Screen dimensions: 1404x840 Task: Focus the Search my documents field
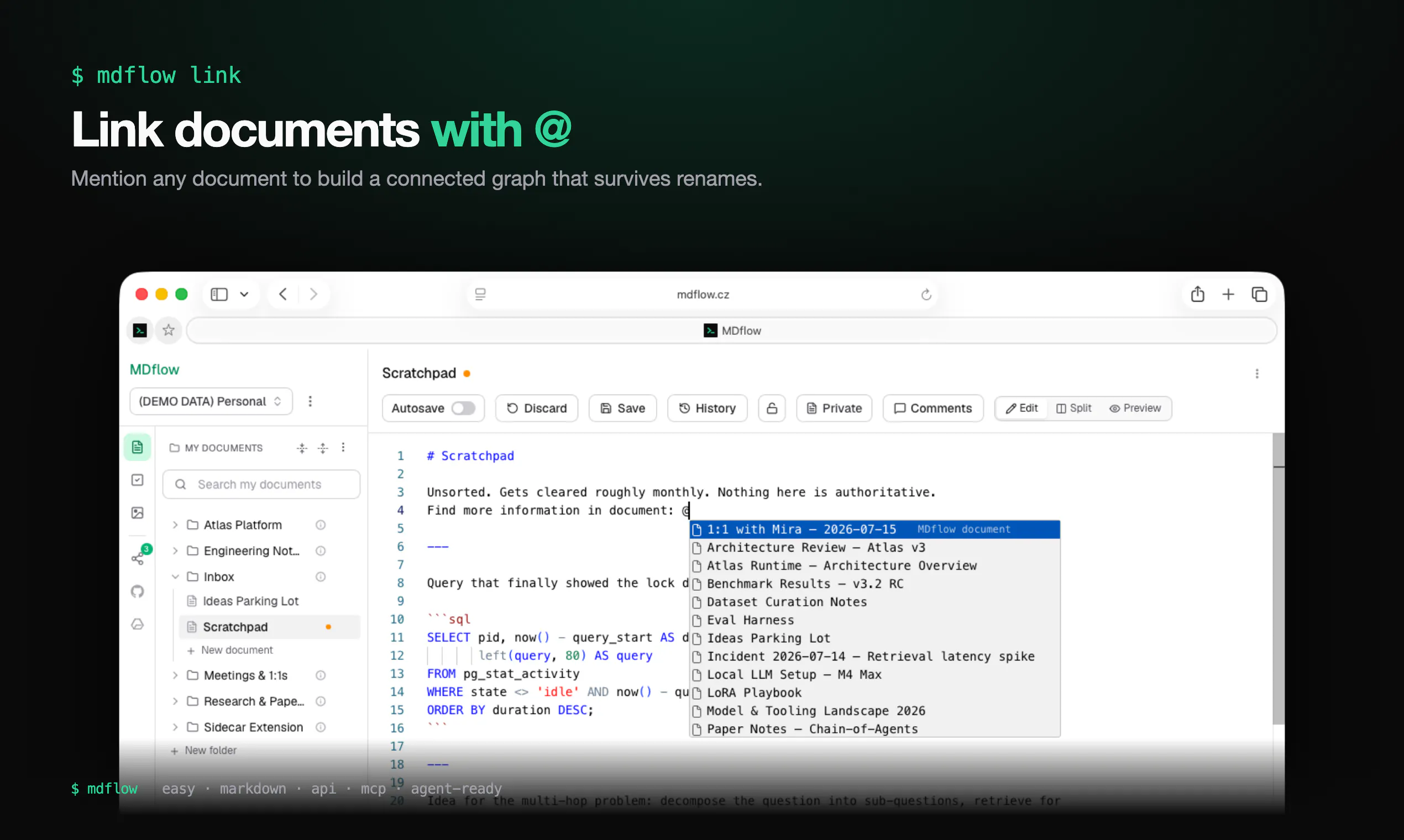click(261, 485)
